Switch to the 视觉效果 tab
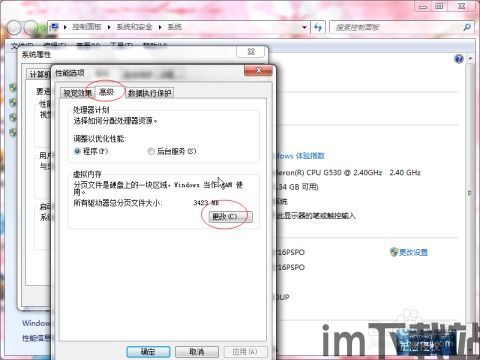The height and width of the screenshot is (360, 480). click(78, 93)
